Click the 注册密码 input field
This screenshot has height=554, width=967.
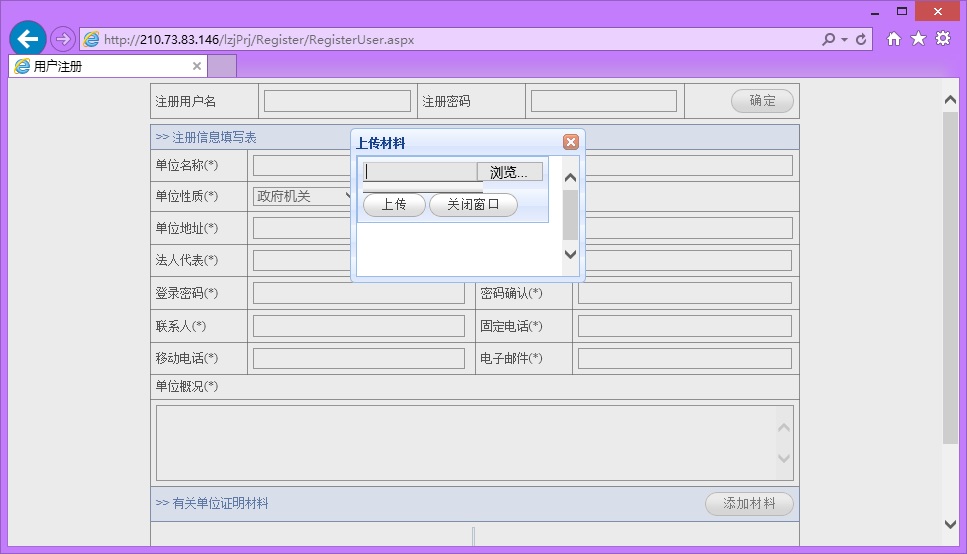604,101
